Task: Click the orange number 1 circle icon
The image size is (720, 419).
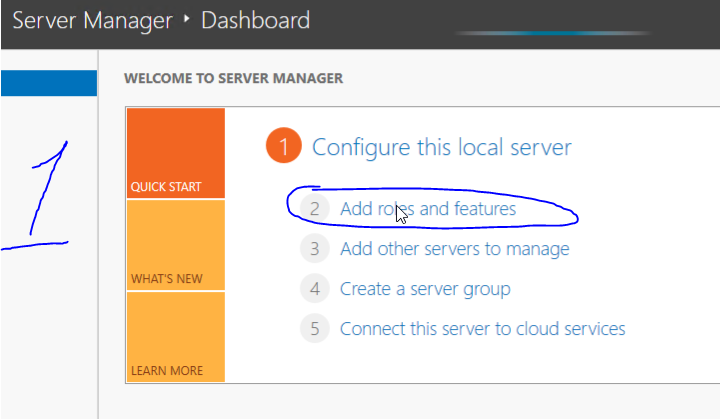Action: (x=284, y=148)
